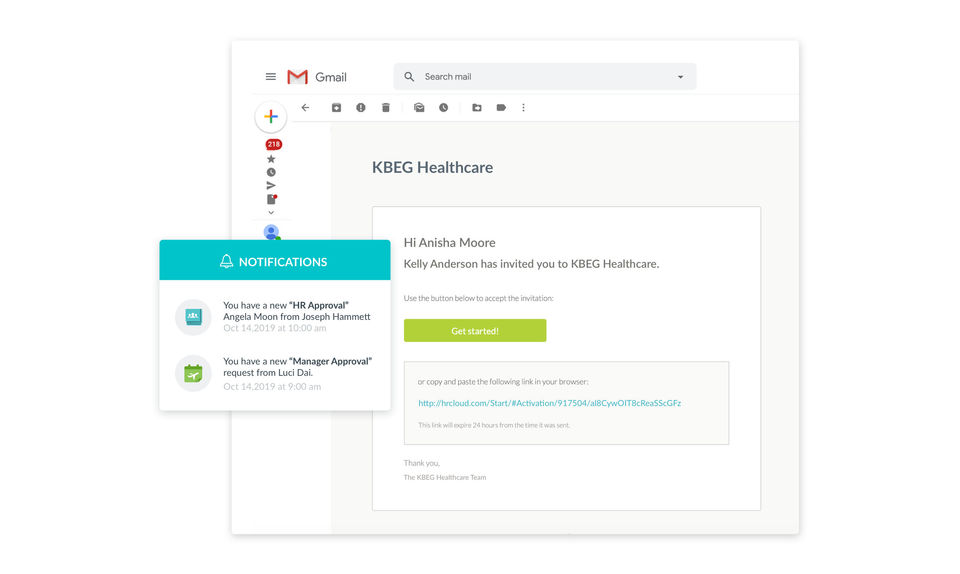Viewport: 960px width, 574px height.
Task: Open Drafts in sidebar
Action: [272, 199]
